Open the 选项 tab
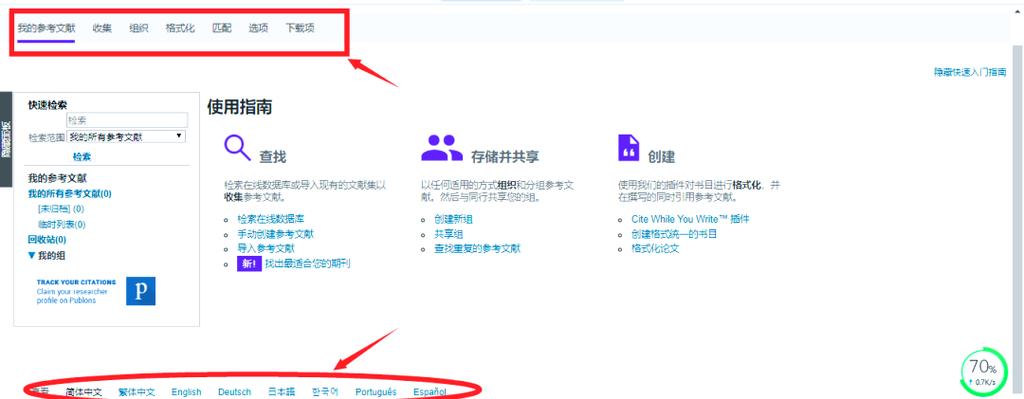Screen dimensions: 1024x399 258,28
